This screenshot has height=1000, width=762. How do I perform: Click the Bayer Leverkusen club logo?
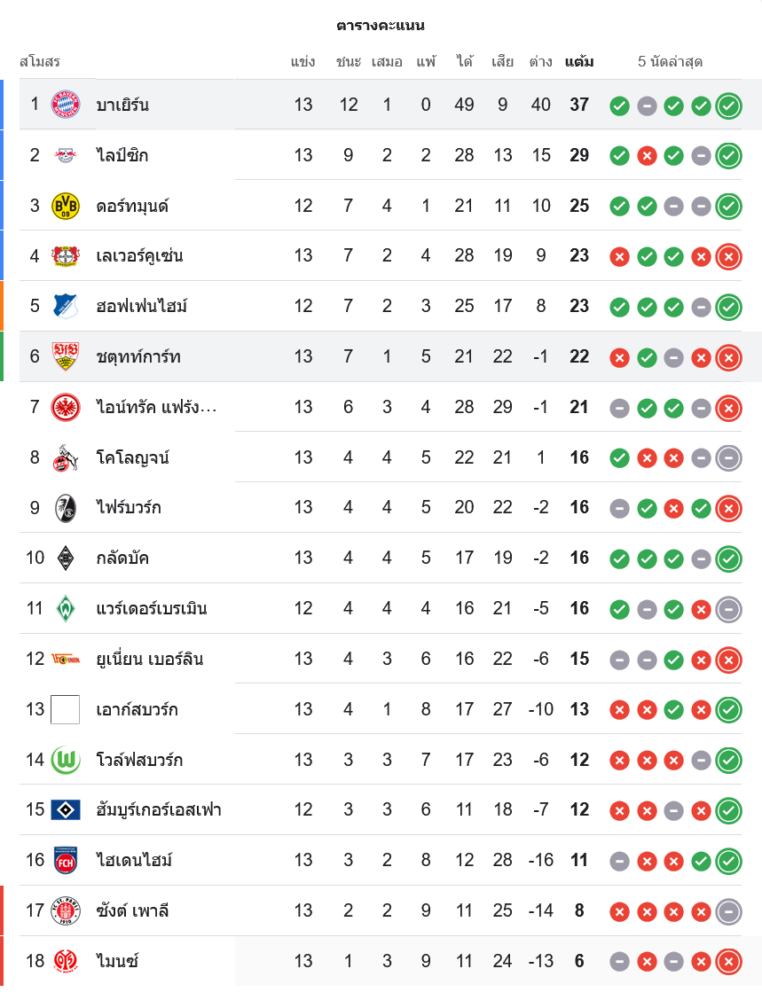click(x=66, y=256)
